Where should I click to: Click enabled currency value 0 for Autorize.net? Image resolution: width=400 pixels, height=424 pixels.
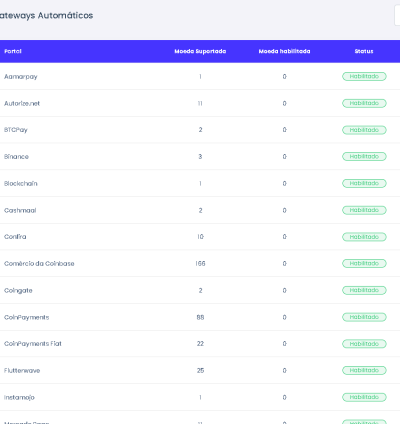tap(284, 103)
